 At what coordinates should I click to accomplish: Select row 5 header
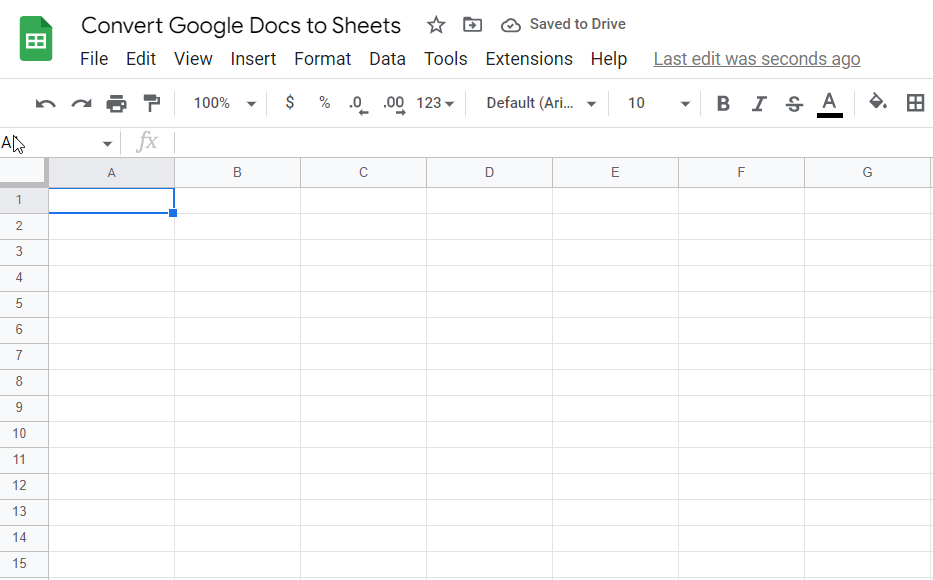click(24, 304)
